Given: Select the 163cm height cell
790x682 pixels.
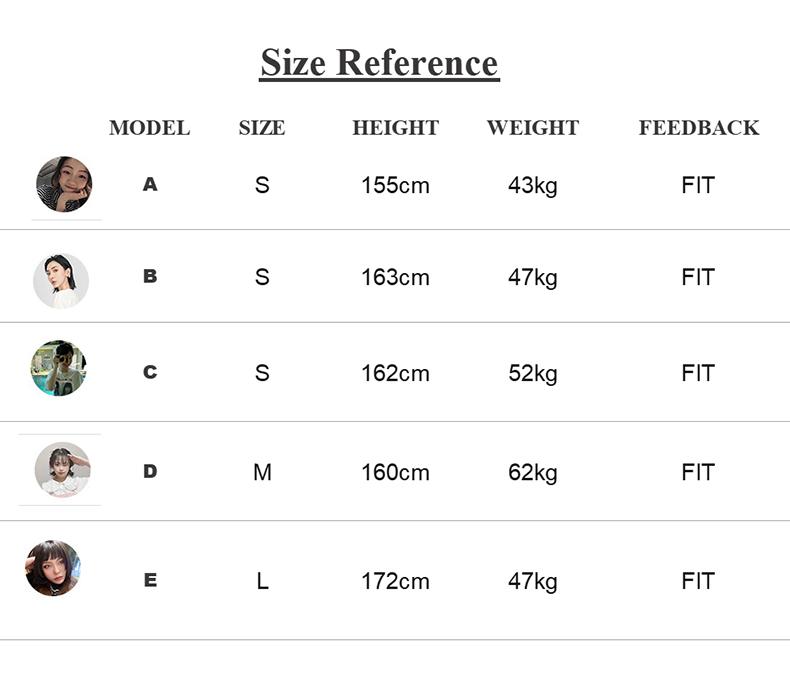Looking at the screenshot, I should coord(395,278).
